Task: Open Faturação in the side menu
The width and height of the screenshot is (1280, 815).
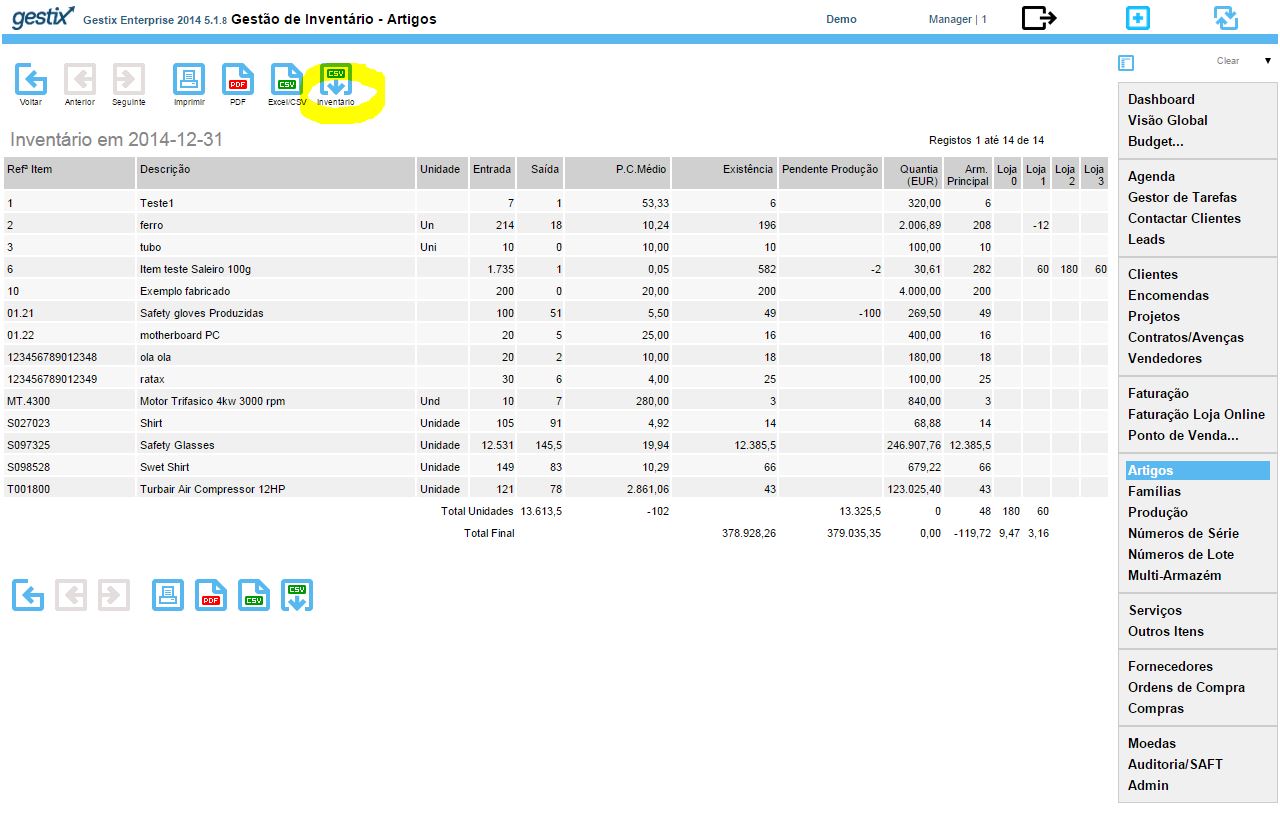Action: tap(1158, 393)
